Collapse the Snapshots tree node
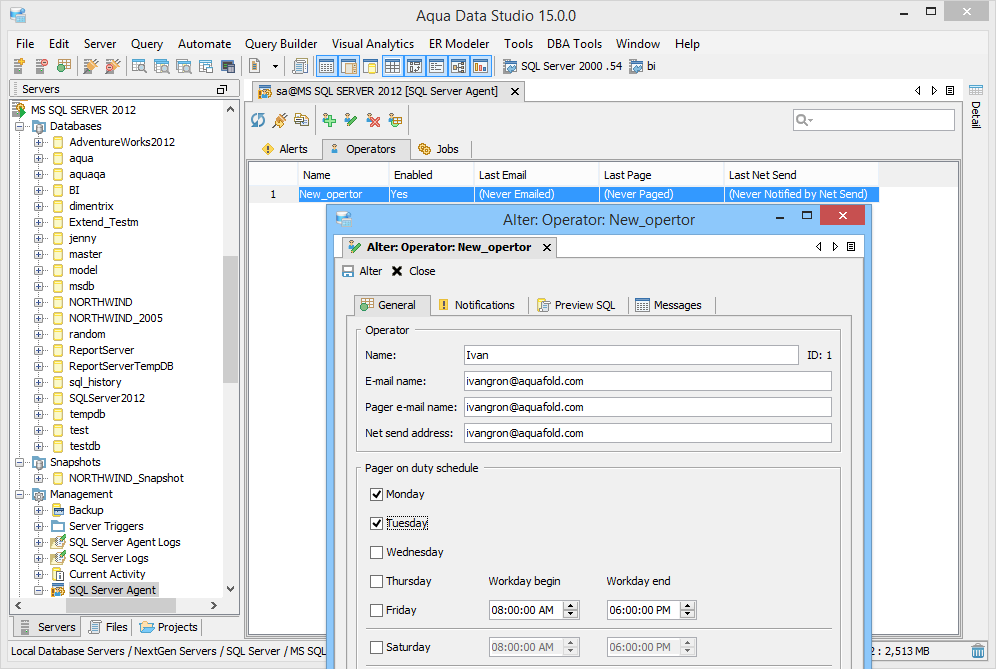The height and width of the screenshot is (669, 996). point(20,463)
